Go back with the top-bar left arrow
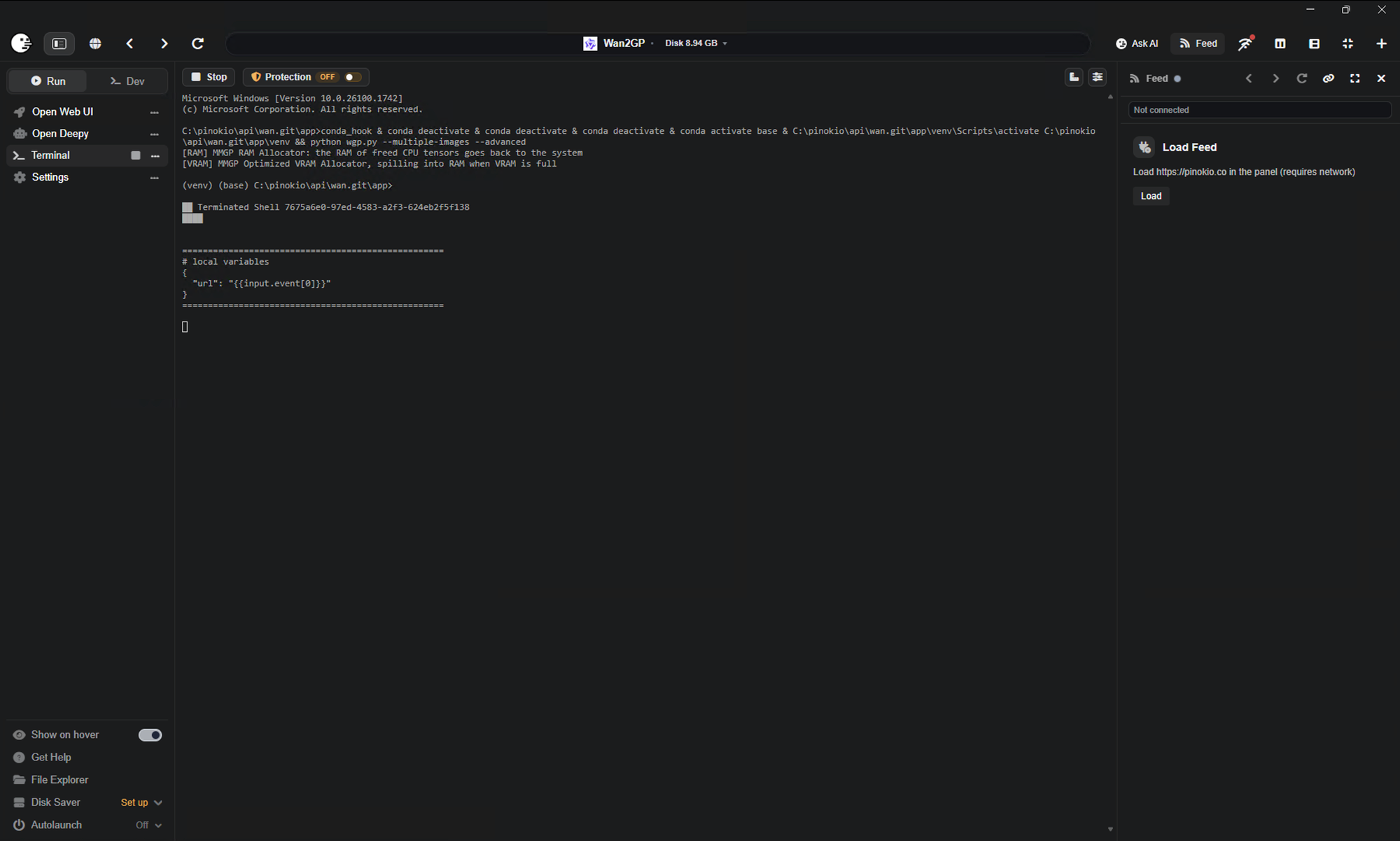Screen dimensions: 1400x841 129,43
